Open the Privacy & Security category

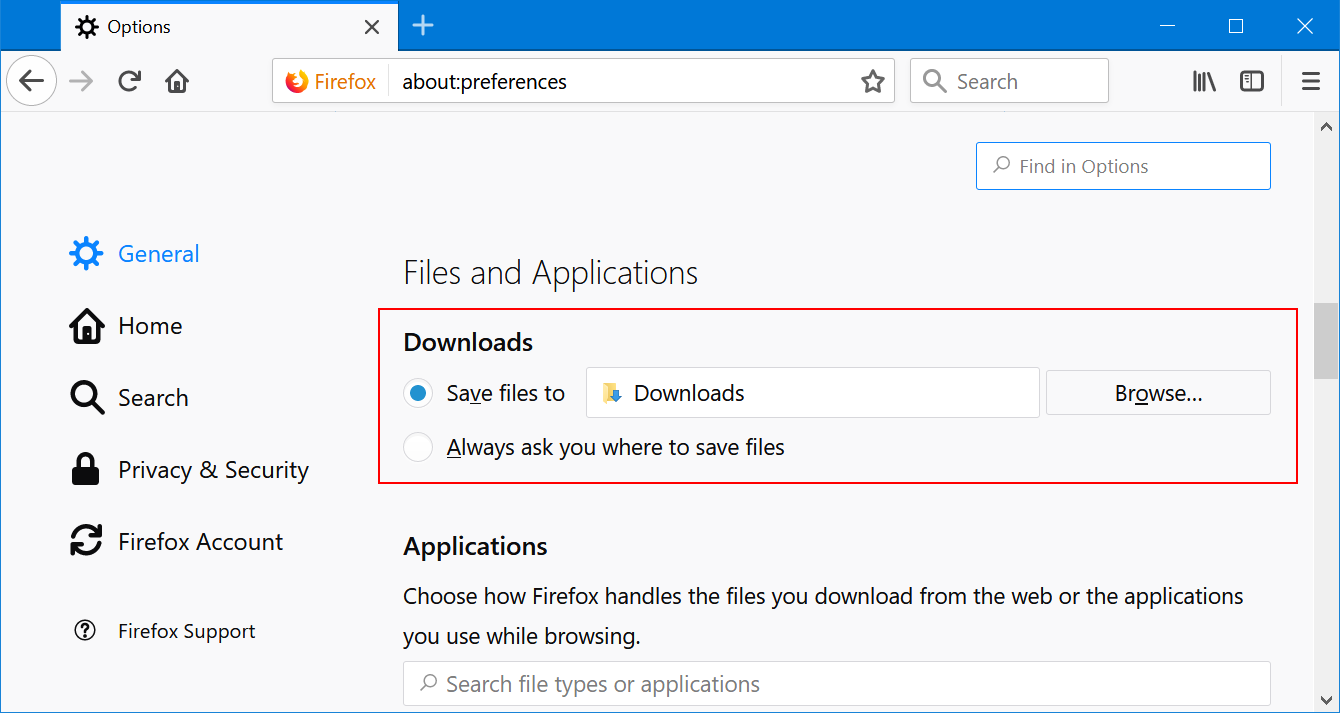189,470
